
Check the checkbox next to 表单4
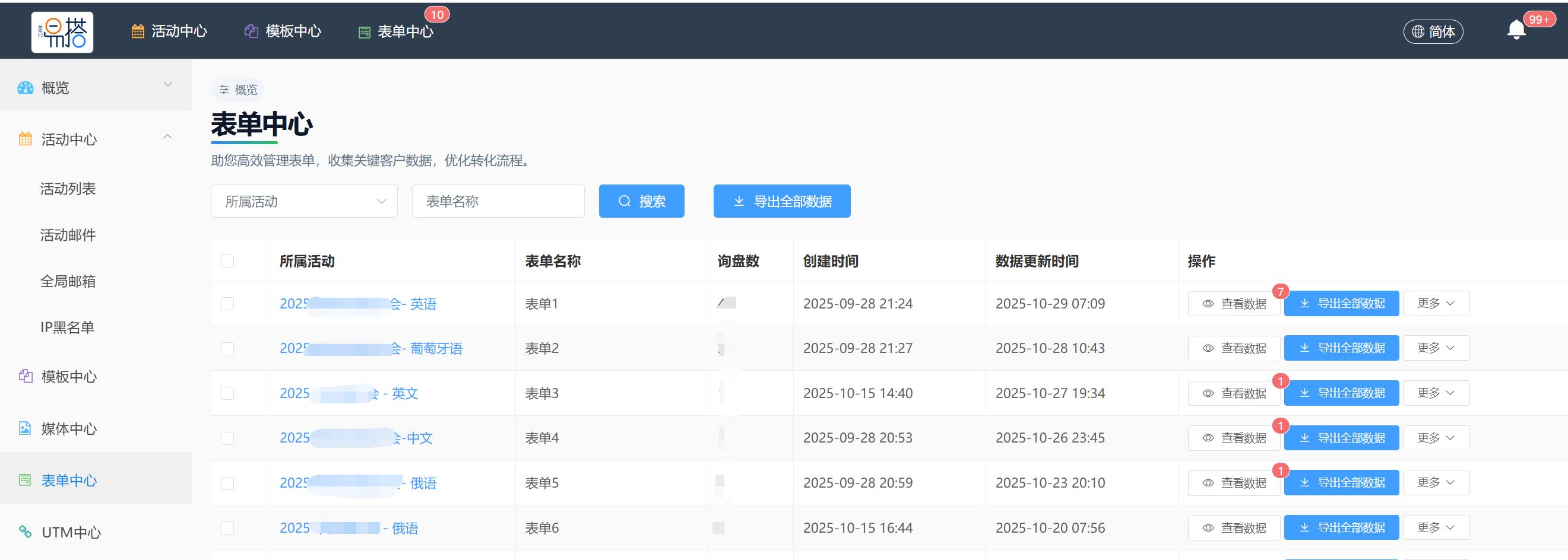(x=227, y=438)
